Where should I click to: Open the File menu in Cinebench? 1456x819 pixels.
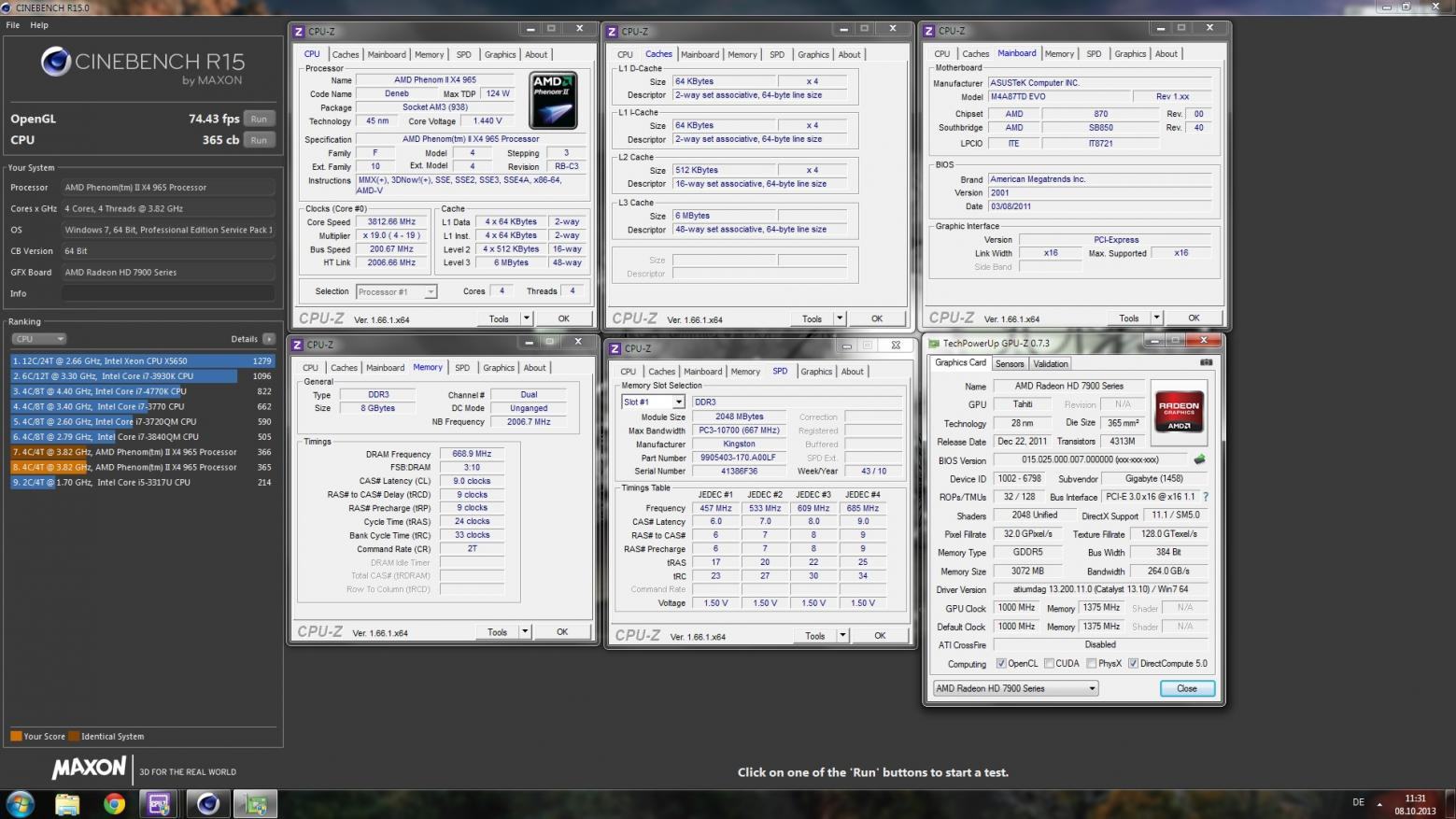coord(13,25)
